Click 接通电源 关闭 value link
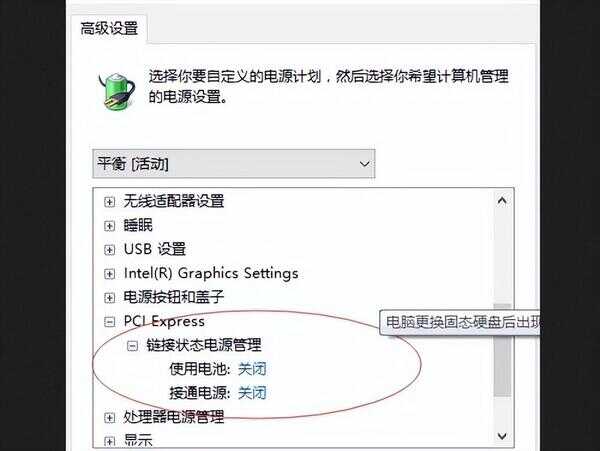 click(252, 393)
